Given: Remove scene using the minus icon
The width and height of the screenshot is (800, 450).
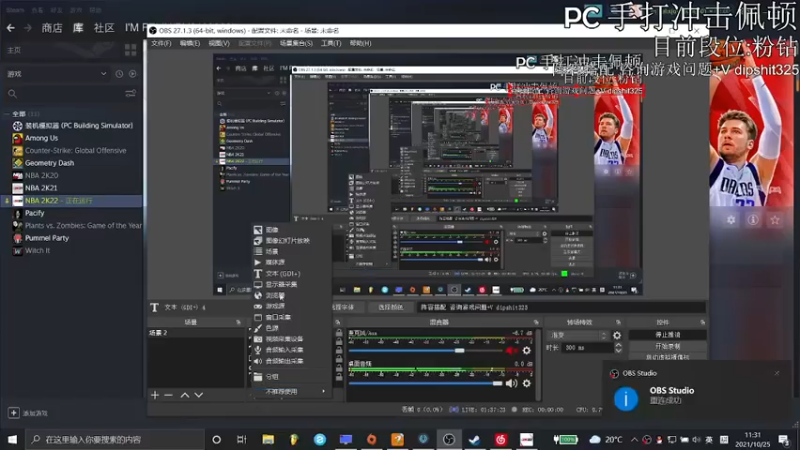Looking at the screenshot, I should coord(168,395).
